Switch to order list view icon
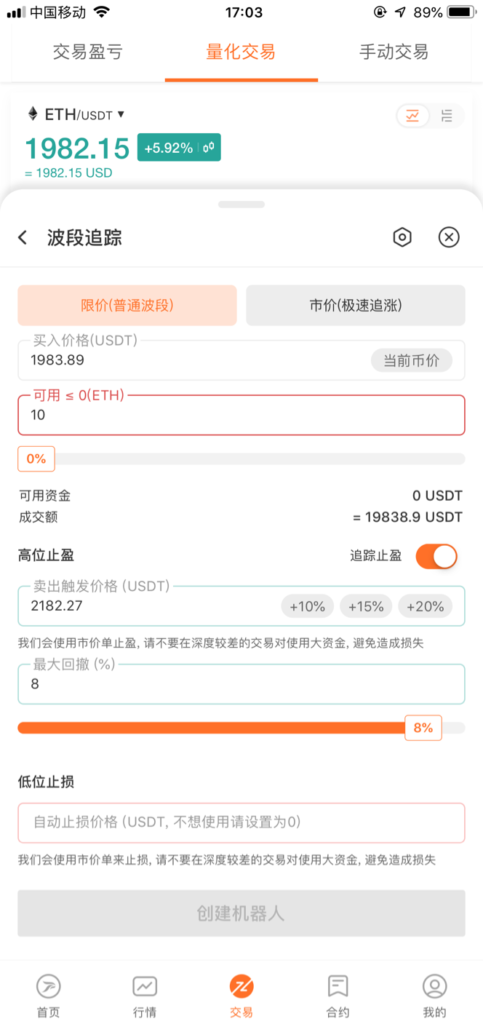This screenshot has height=1024, width=483. coord(447,116)
